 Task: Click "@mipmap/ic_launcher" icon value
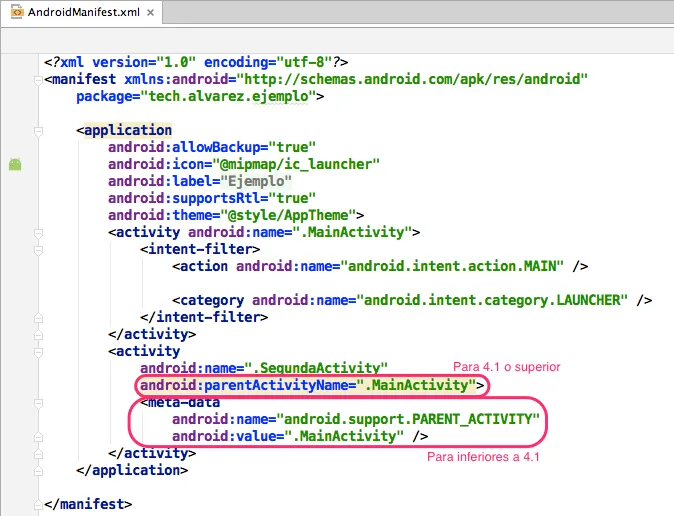pos(296,164)
